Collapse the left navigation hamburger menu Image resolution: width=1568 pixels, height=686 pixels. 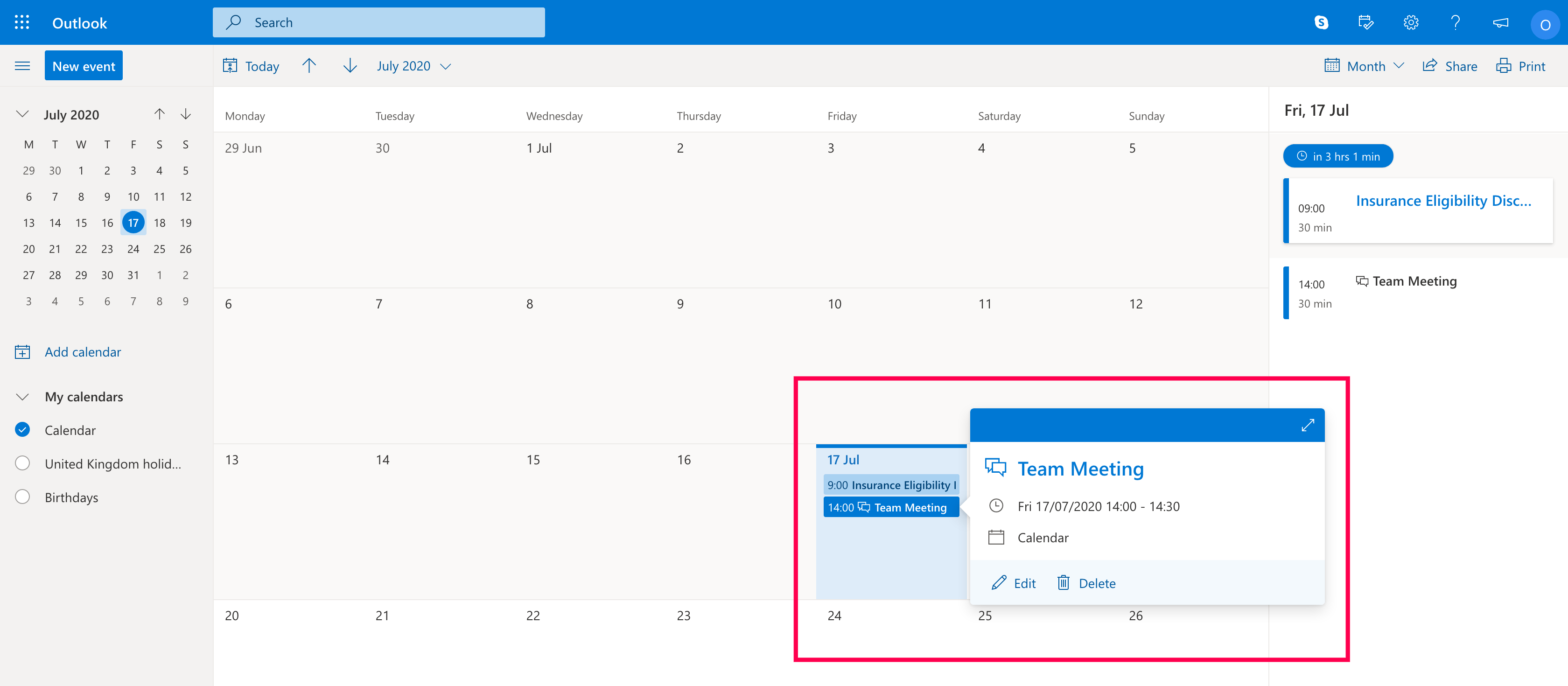tap(22, 66)
